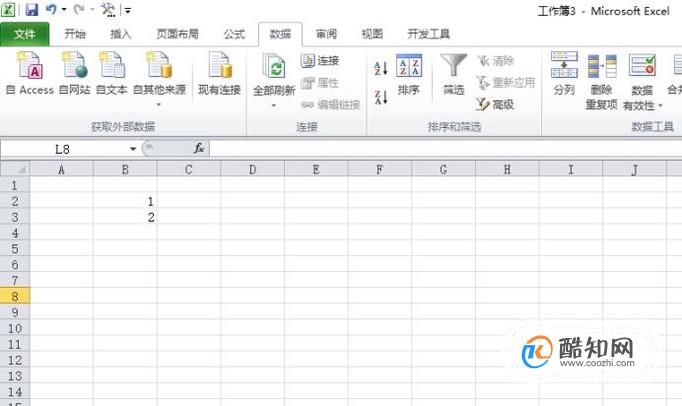Customize the Quick Access Toolbar dropdown

(128, 10)
